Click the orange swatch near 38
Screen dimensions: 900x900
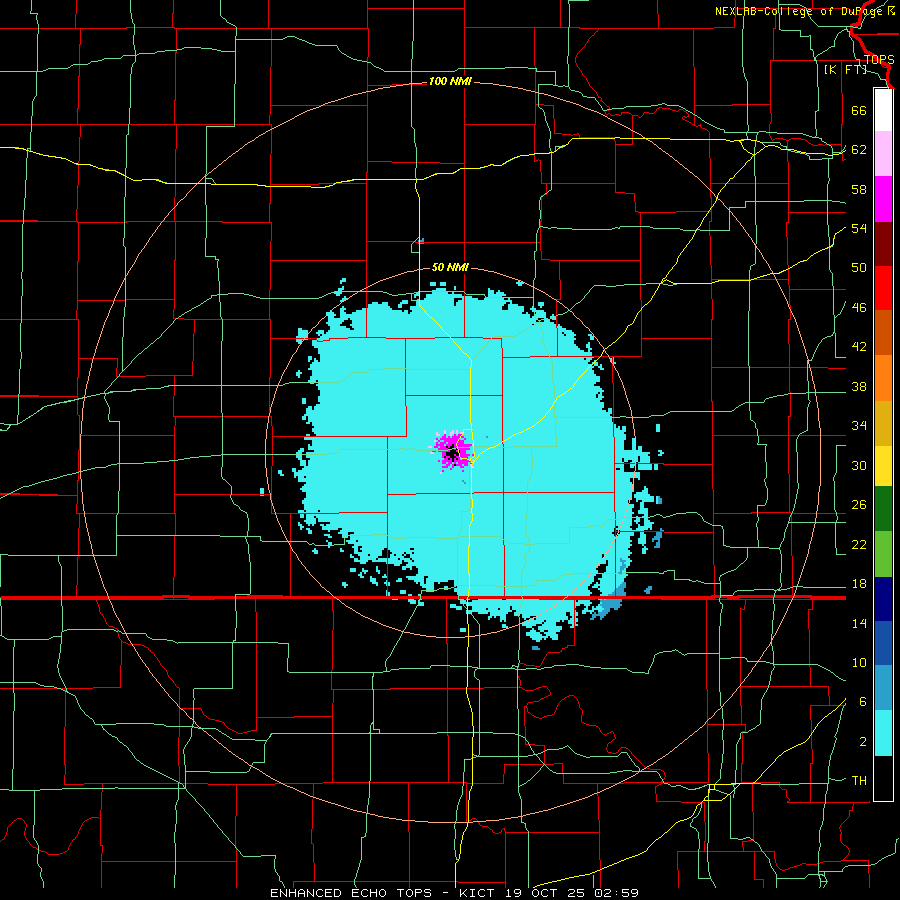[883, 378]
